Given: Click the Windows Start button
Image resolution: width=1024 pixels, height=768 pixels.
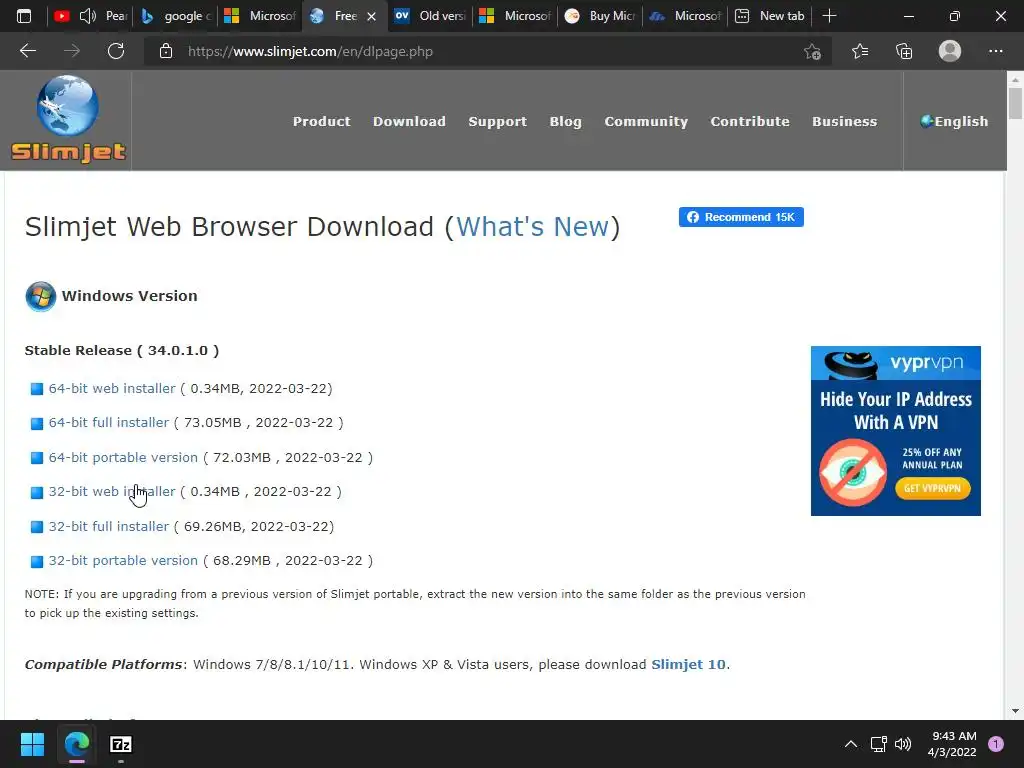Looking at the screenshot, I should pos(32,744).
